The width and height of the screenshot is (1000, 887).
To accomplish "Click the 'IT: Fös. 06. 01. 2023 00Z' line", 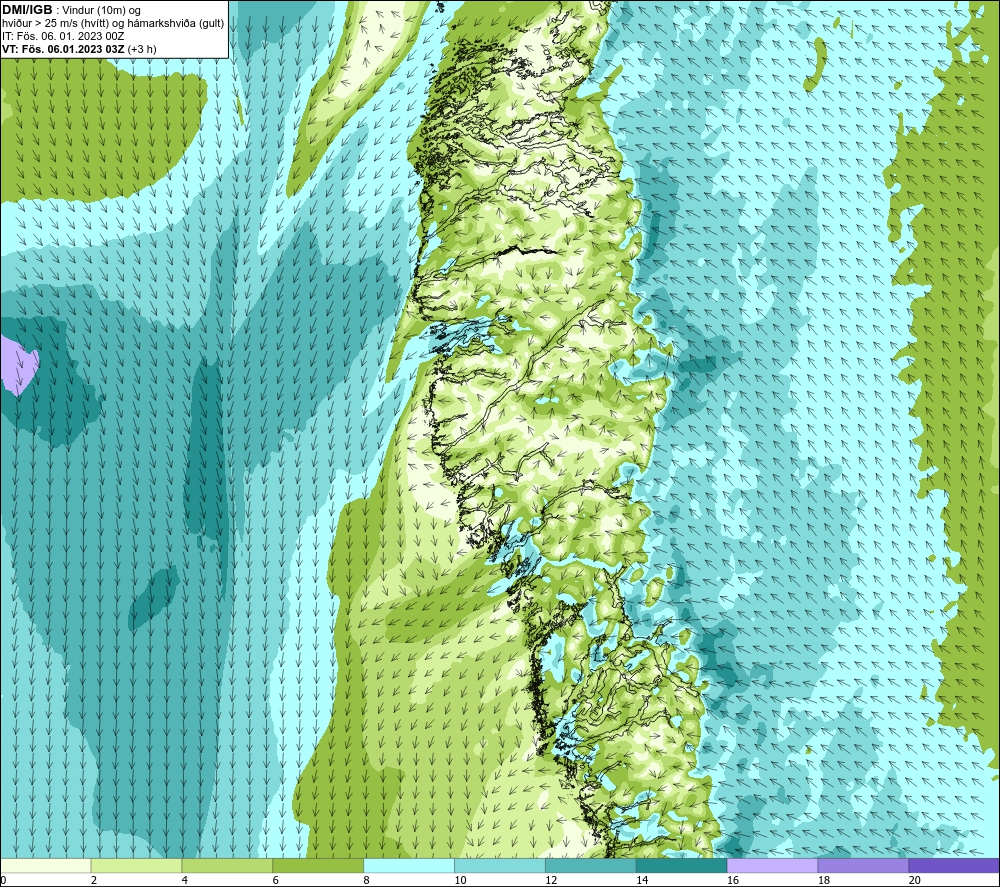I will (63, 36).
